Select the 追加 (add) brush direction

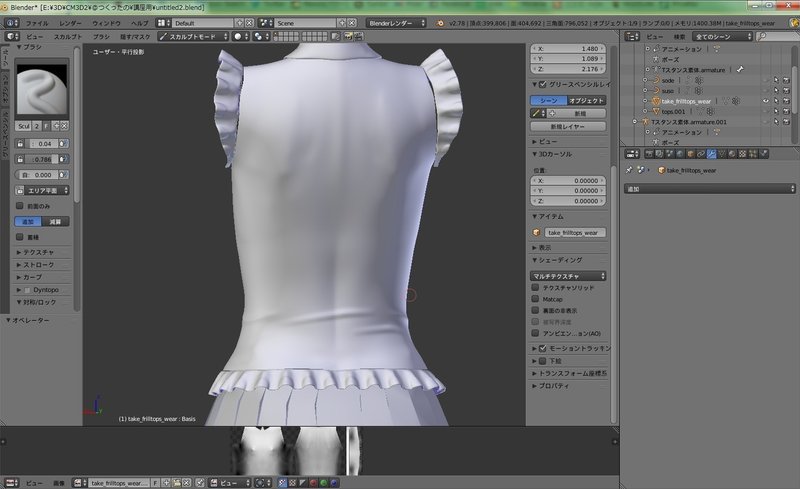pyautogui.click(x=28, y=222)
